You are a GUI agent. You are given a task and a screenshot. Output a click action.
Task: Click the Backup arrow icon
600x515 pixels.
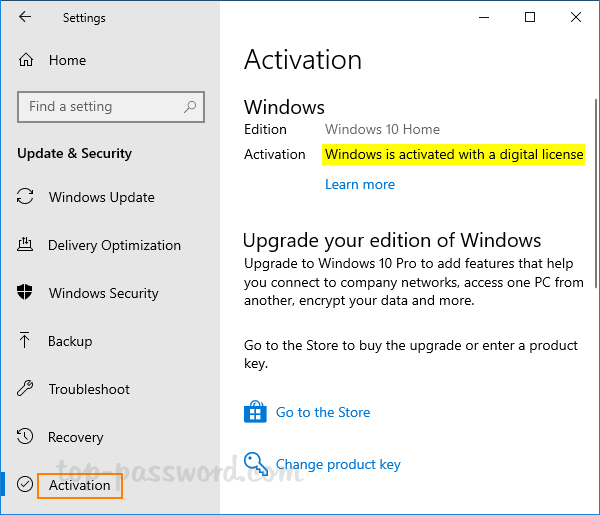click(x=26, y=341)
